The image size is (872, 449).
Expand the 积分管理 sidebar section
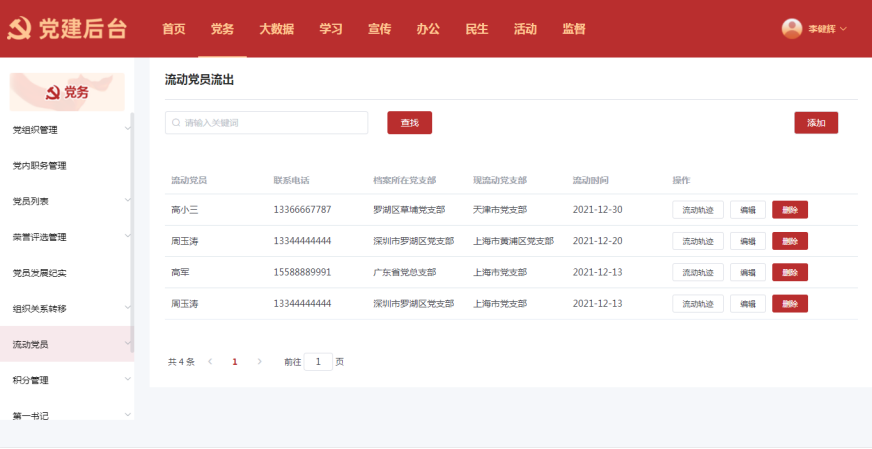(x=127, y=380)
